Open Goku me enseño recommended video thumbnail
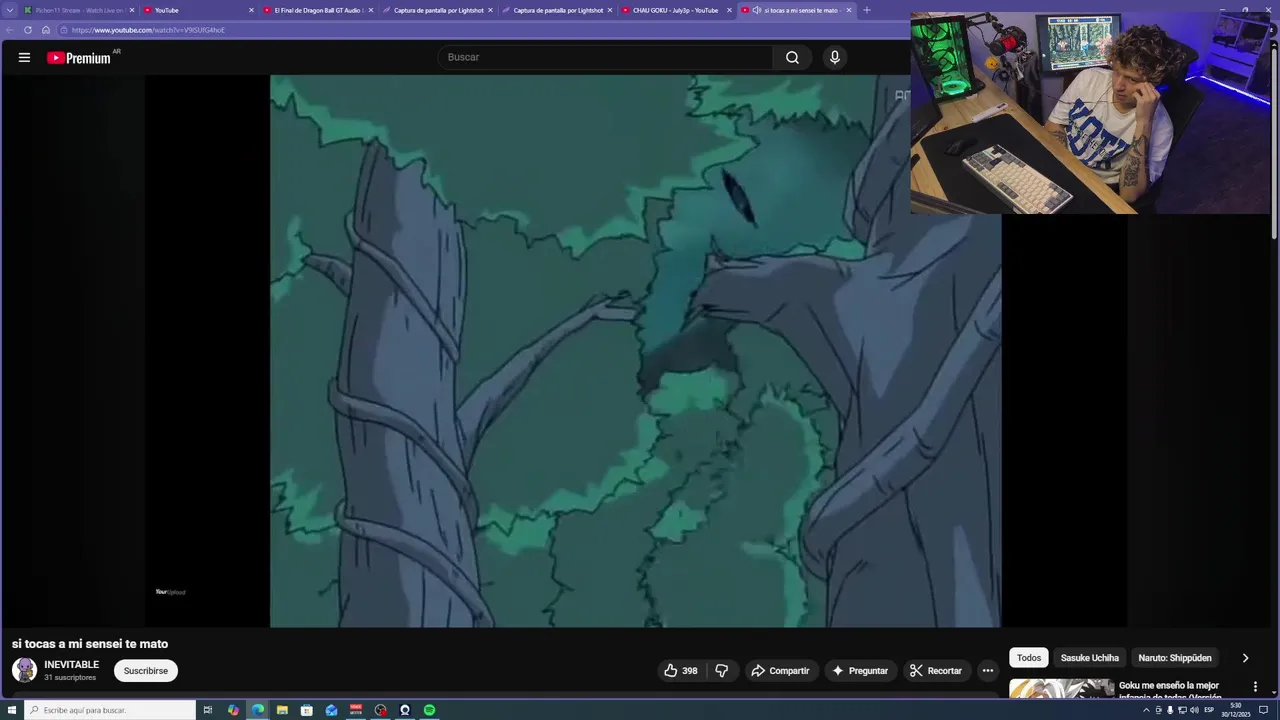Screen dimensions: 1280x720 click(x=1061, y=688)
